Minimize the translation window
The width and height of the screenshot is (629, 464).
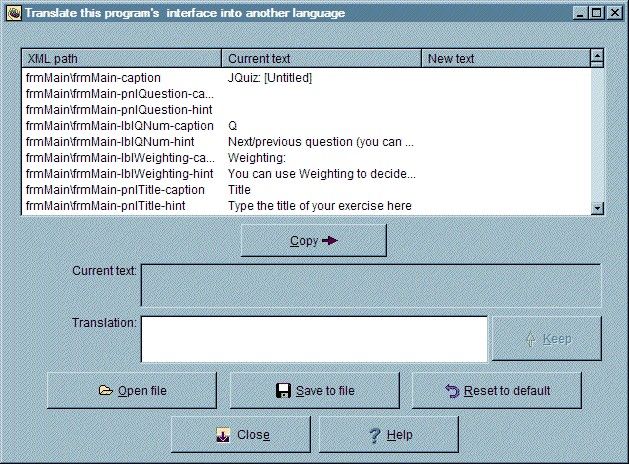[x=580, y=13]
